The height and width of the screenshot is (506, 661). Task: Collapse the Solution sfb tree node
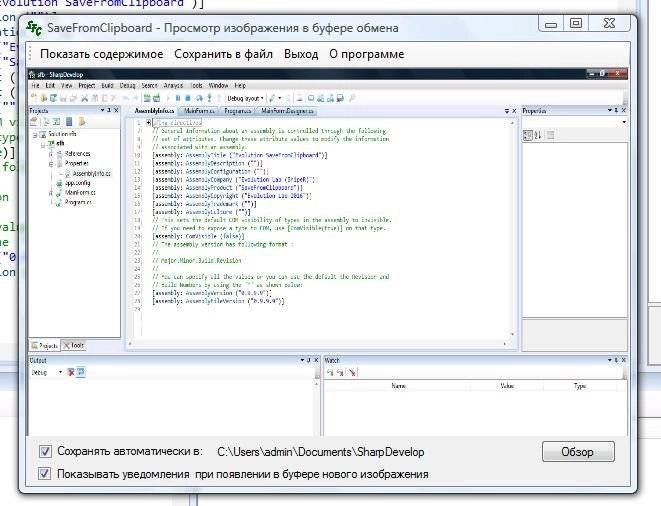35,135
